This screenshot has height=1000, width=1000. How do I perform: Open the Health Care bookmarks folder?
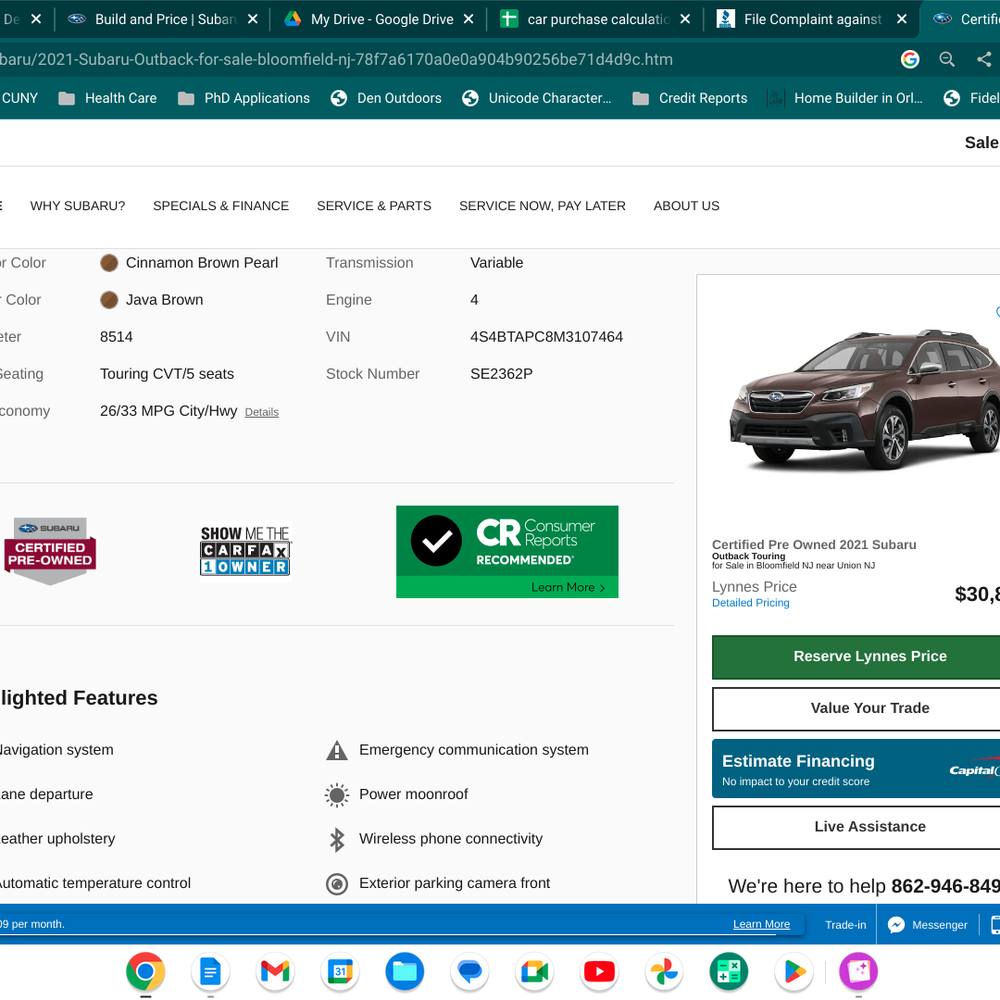pyautogui.click(x=107, y=98)
